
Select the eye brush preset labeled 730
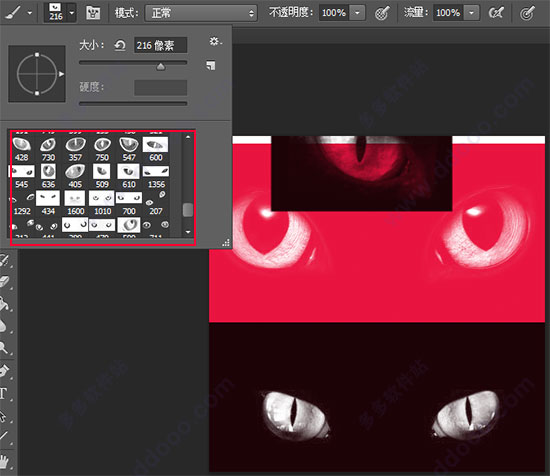[x=48, y=149]
